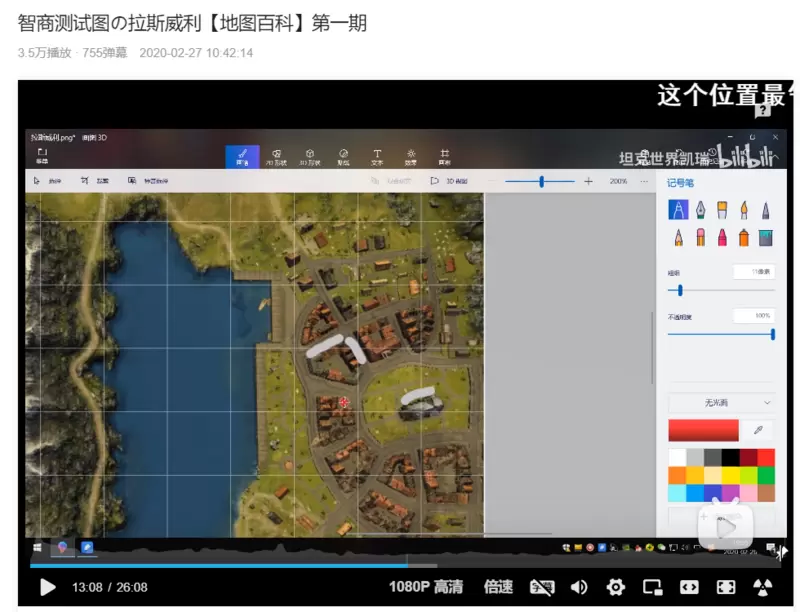Choose the Pixel pen tool
Viewport: 800px width, 612px height.
click(x=765, y=210)
